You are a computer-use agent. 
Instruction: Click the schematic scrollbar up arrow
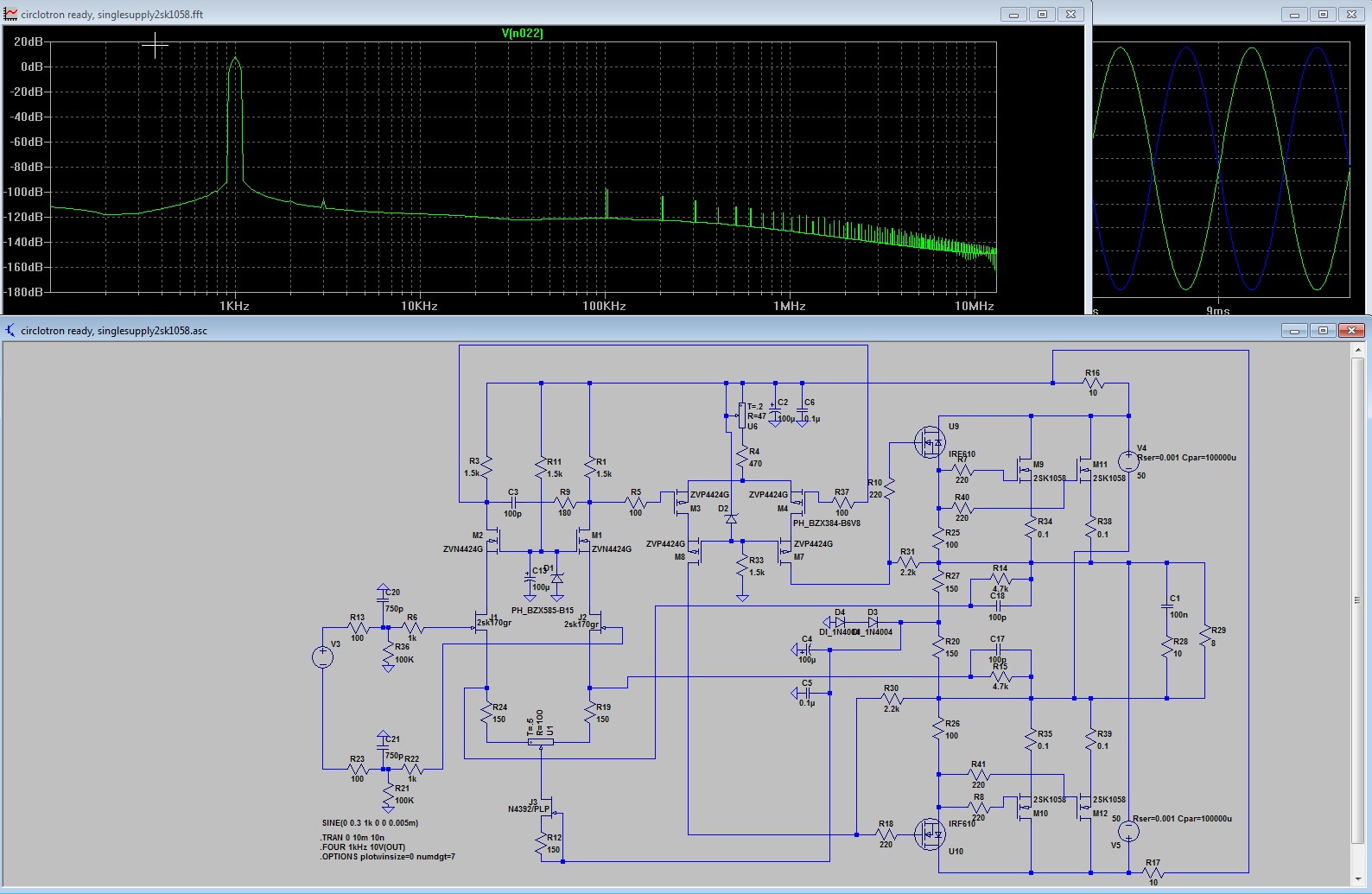[1358, 350]
